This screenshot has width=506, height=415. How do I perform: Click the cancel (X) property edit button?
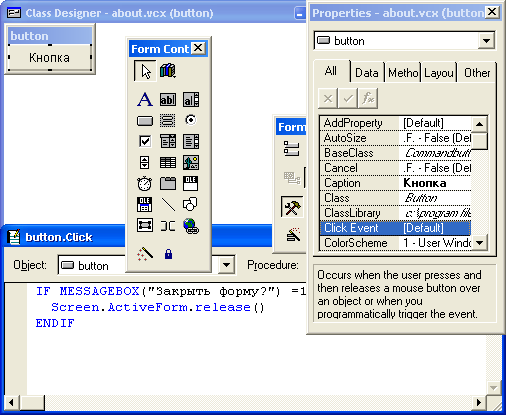pos(328,98)
